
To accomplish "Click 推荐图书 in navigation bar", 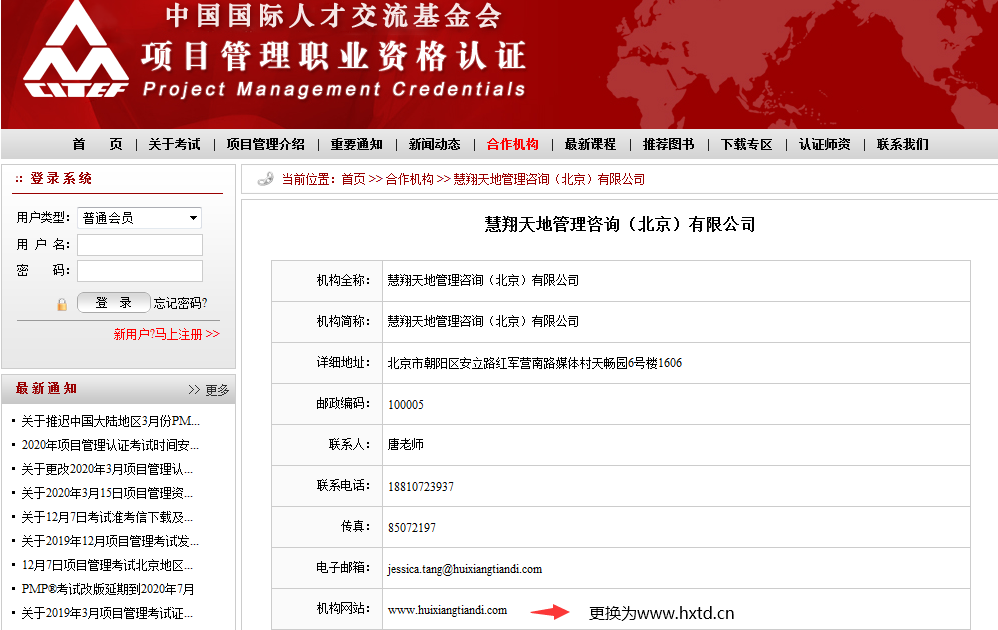I will point(668,144).
